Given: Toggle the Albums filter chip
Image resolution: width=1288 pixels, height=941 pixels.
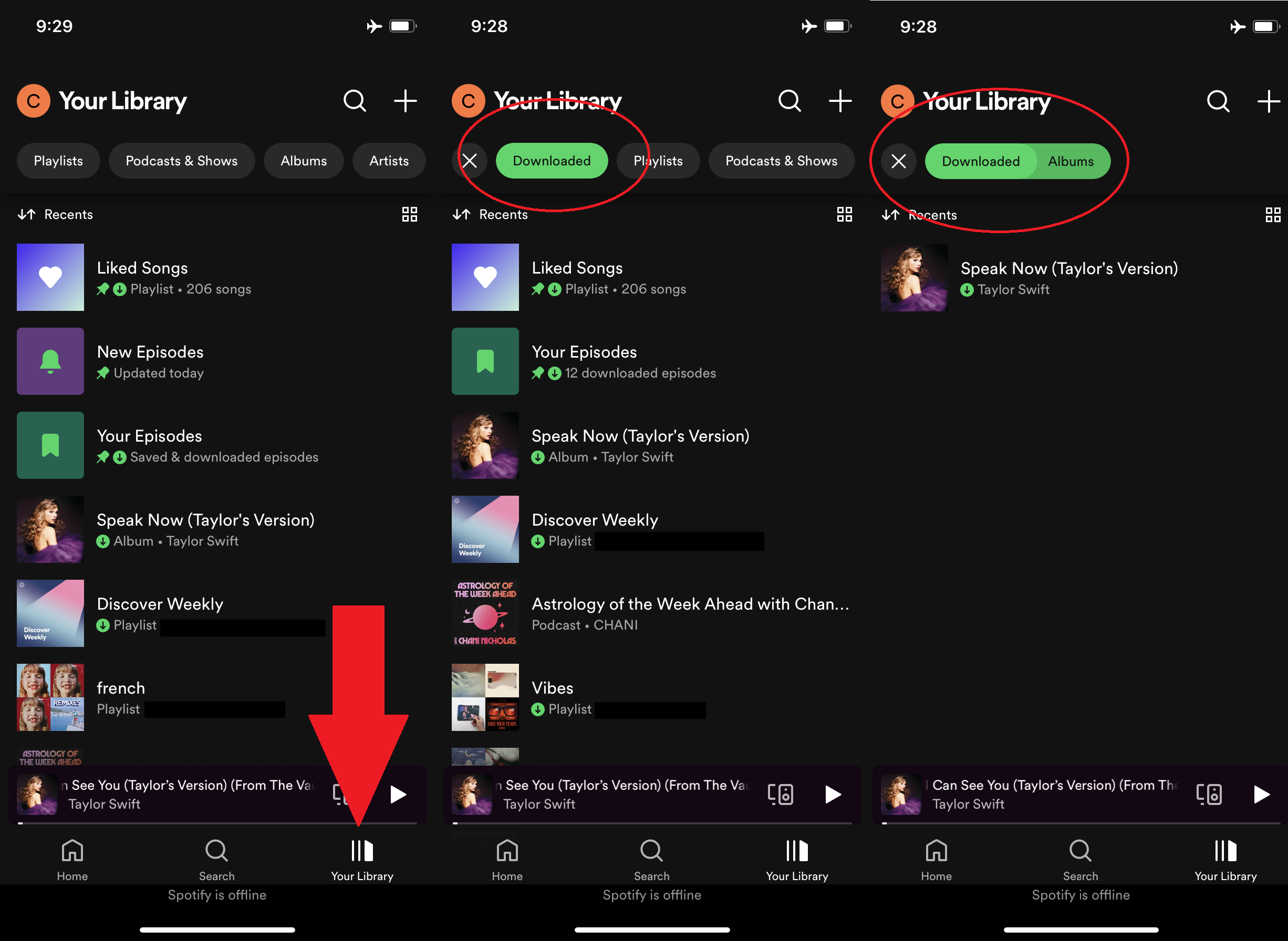Looking at the screenshot, I should click(x=1071, y=161).
